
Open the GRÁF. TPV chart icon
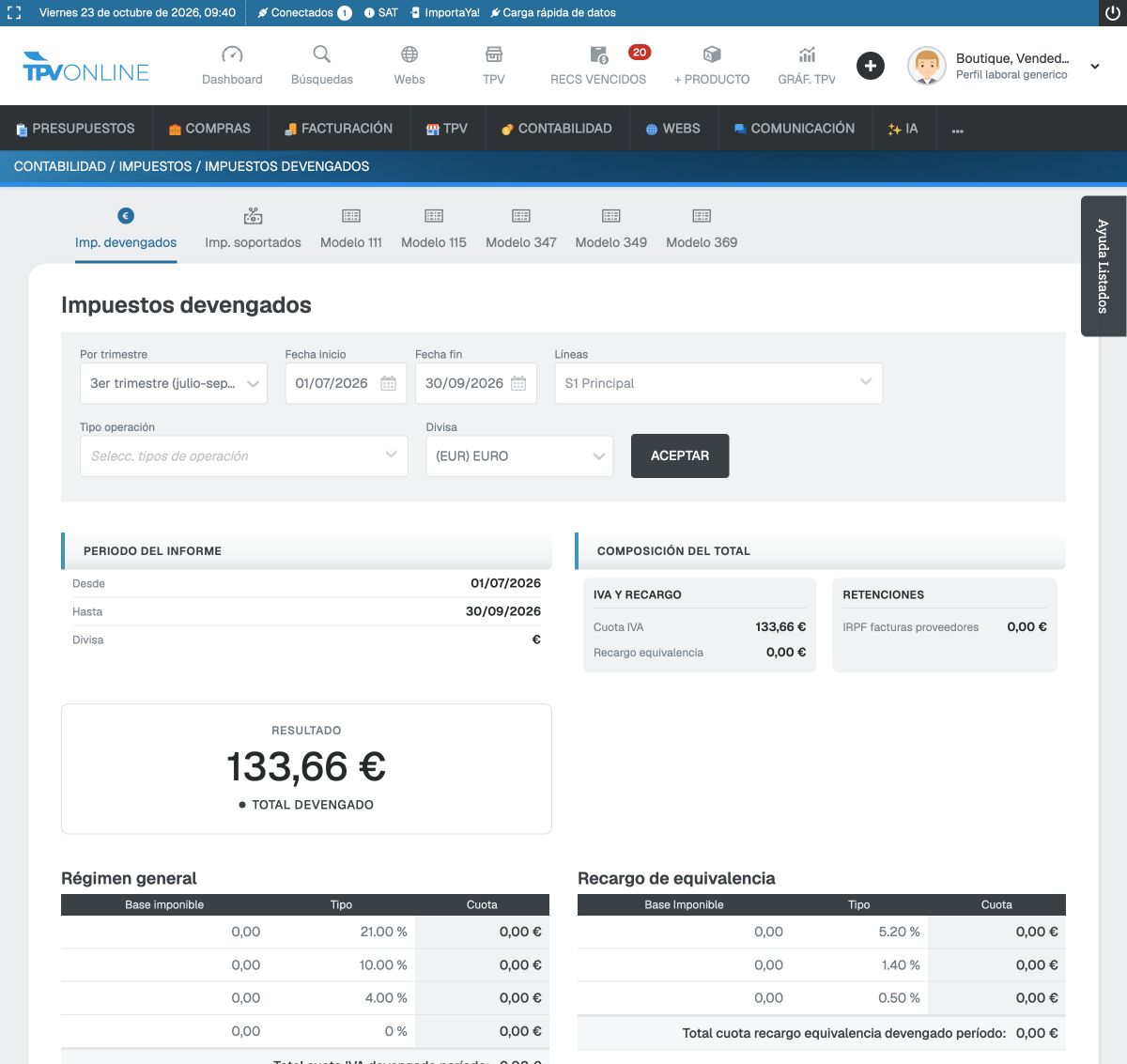tap(807, 54)
